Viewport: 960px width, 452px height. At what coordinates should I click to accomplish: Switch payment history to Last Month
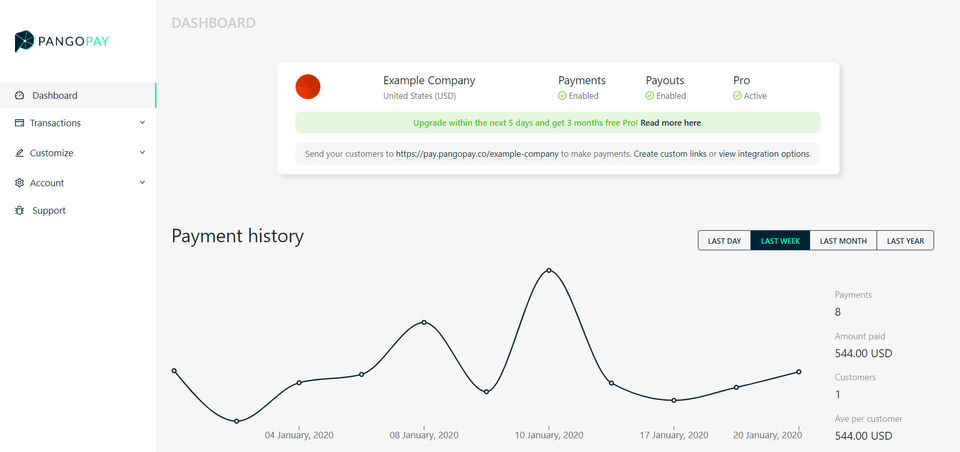point(843,241)
